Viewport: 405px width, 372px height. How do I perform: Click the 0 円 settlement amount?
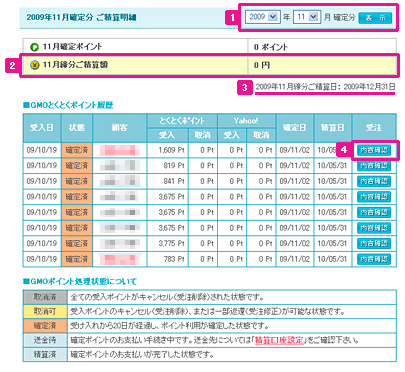coord(262,65)
